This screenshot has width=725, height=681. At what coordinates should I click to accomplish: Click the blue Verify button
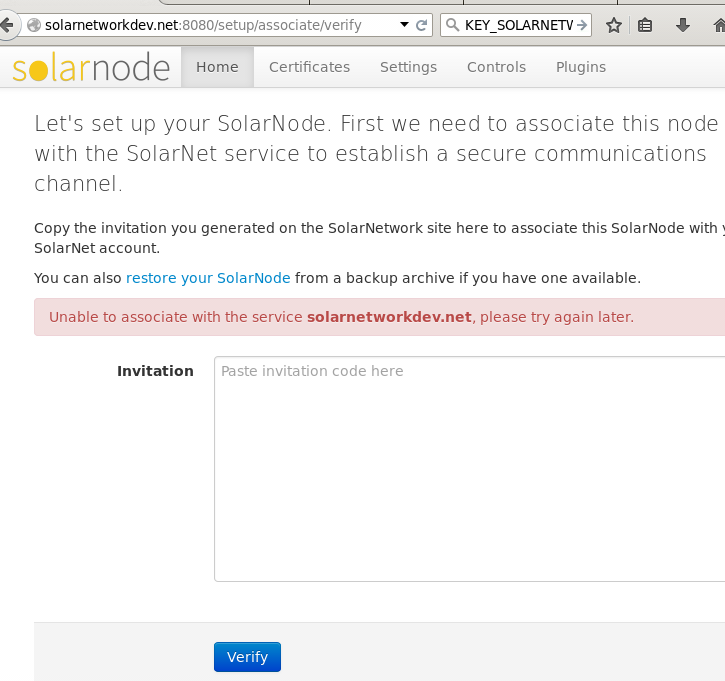pos(247,656)
